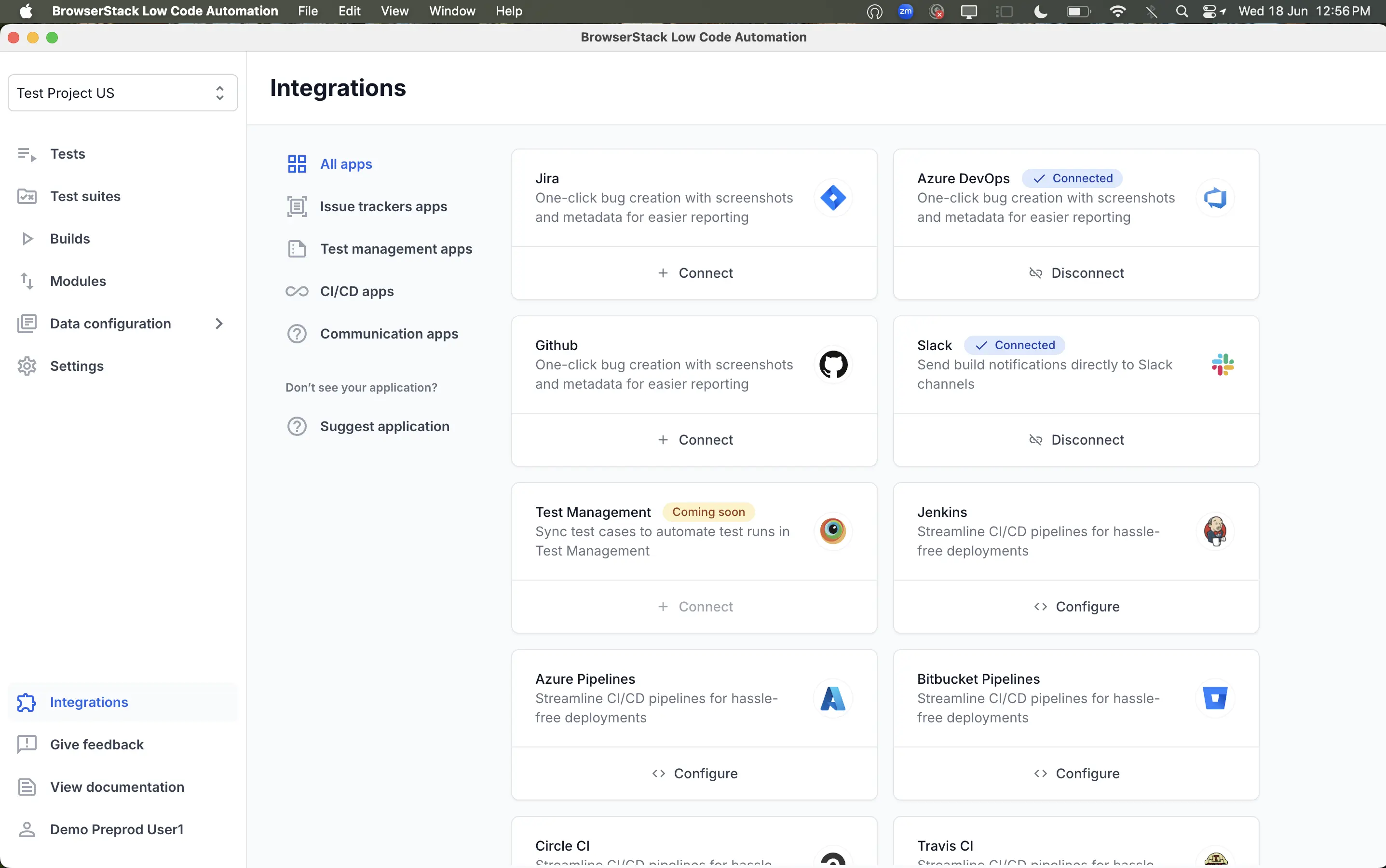Image resolution: width=1386 pixels, height=868 pixels.
Task: Click the Wi-Fi status icon
Action: 1117,11
